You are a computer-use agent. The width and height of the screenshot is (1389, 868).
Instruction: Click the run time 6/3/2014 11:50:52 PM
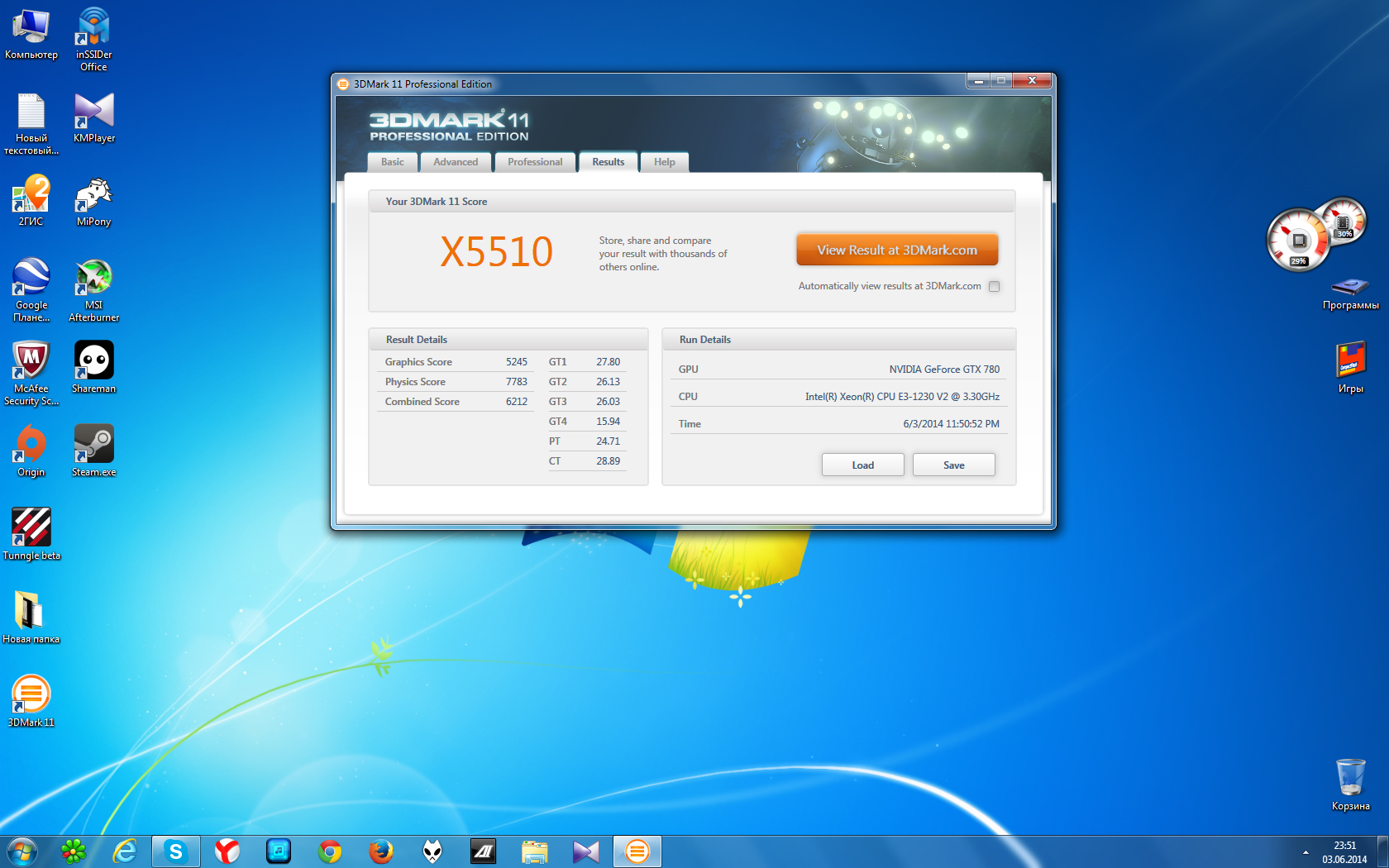pos(951,424)
